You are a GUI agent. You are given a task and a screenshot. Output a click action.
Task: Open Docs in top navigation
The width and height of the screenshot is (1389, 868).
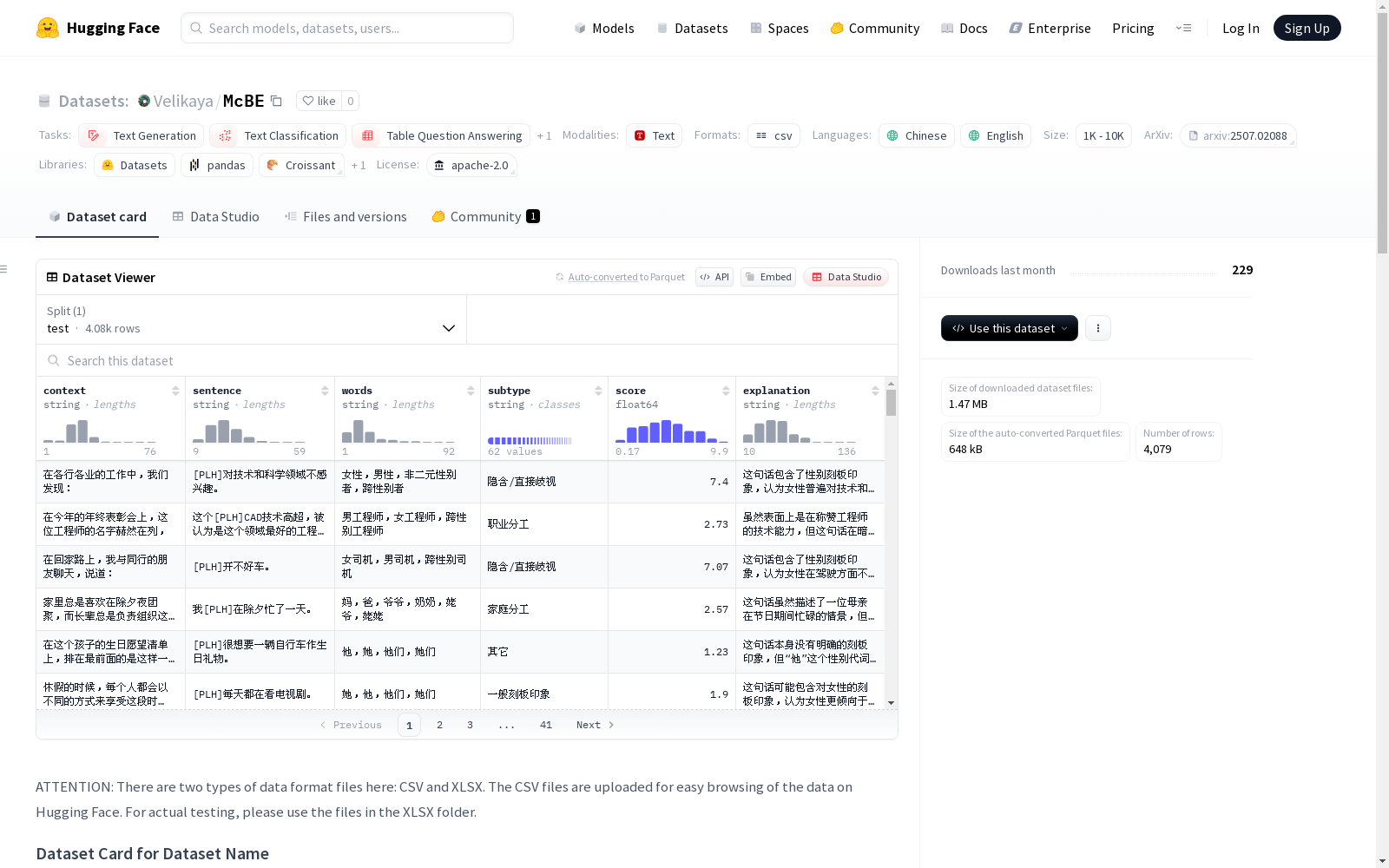964,28
